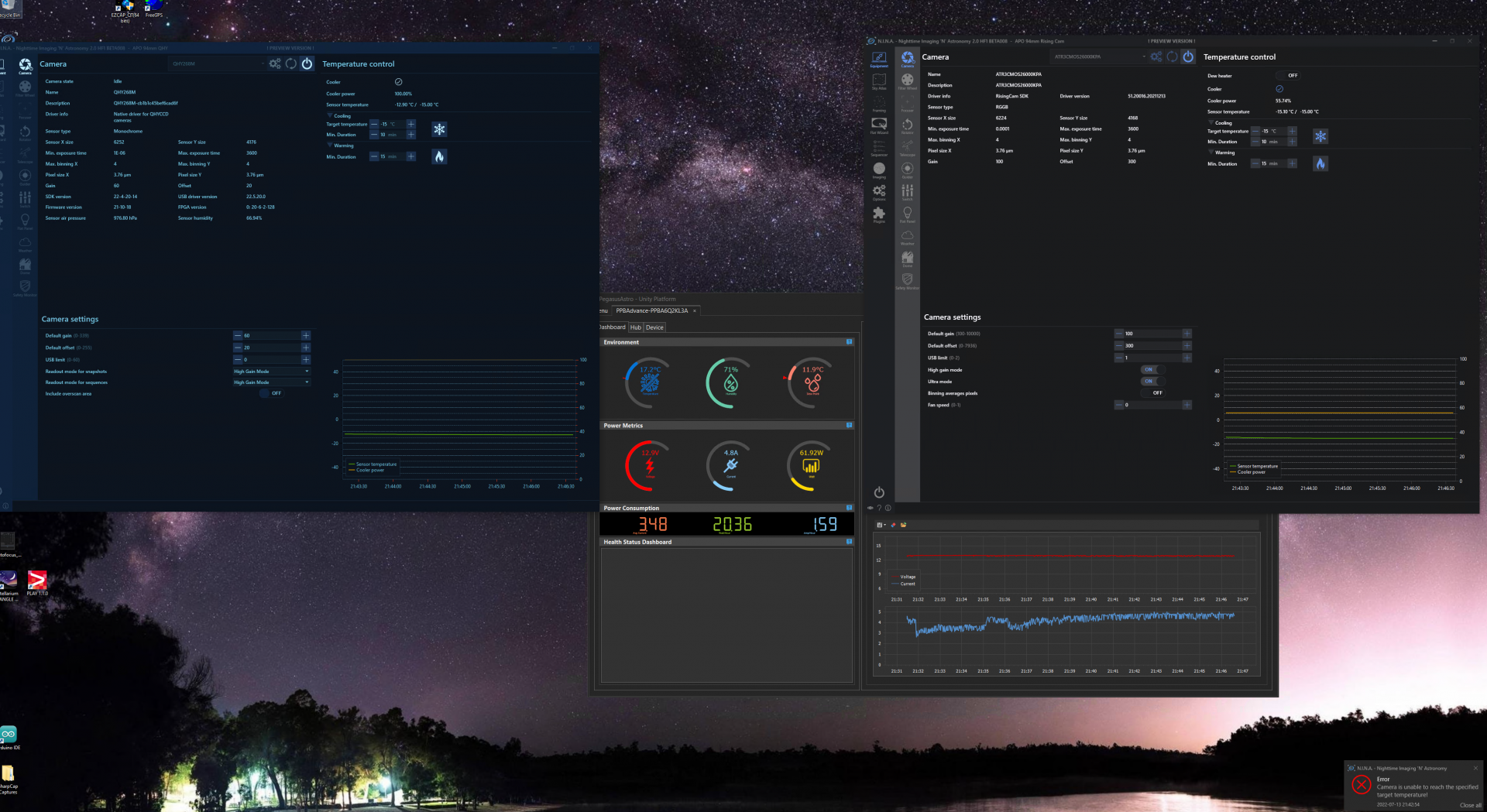Disconnect QHY268M camera with power button
This screenshot has width=1487, height=812.
[x=307, y=63]
